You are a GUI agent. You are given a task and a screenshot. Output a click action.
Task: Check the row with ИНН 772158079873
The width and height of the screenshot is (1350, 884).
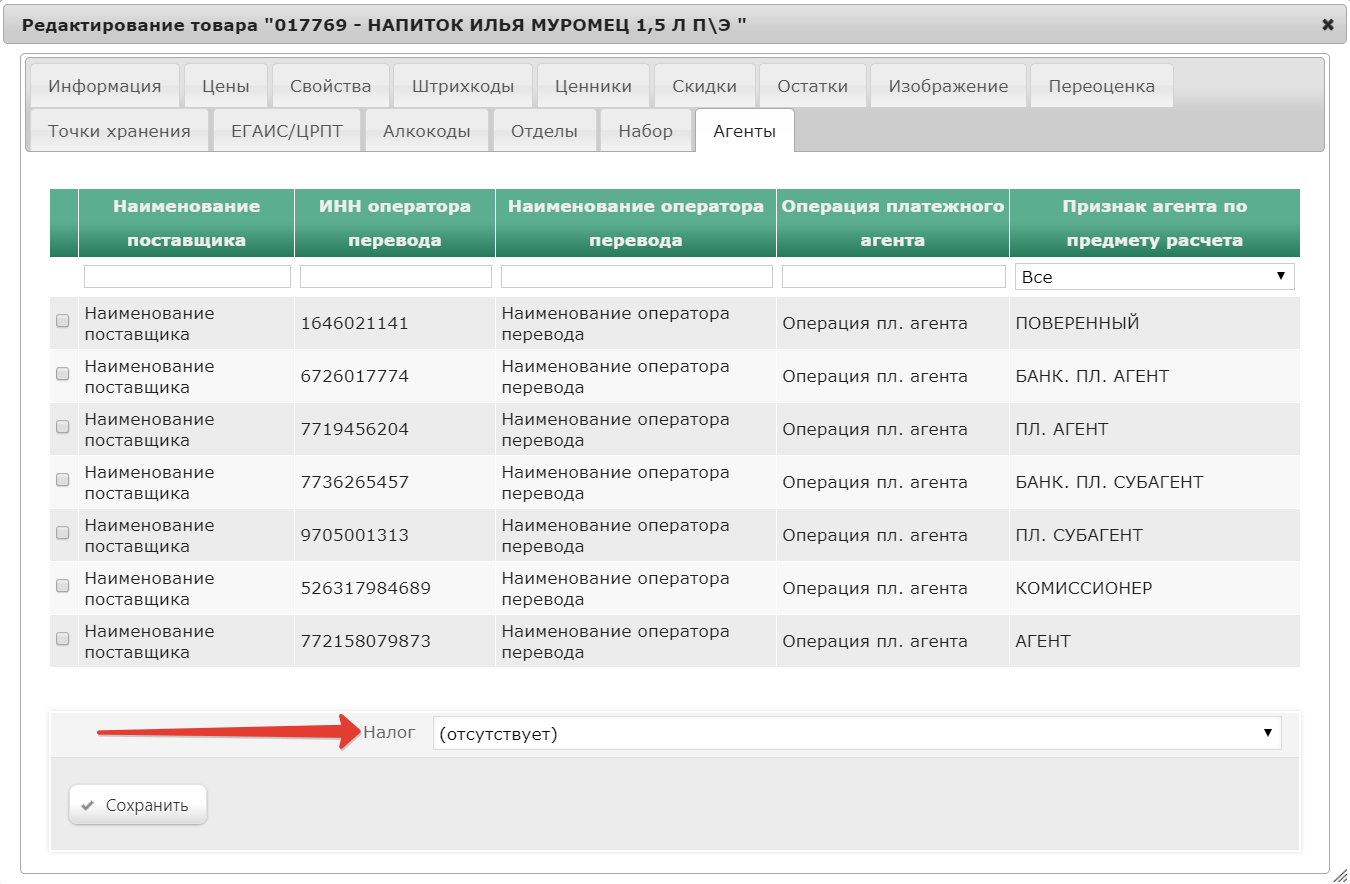pos(63,639)
